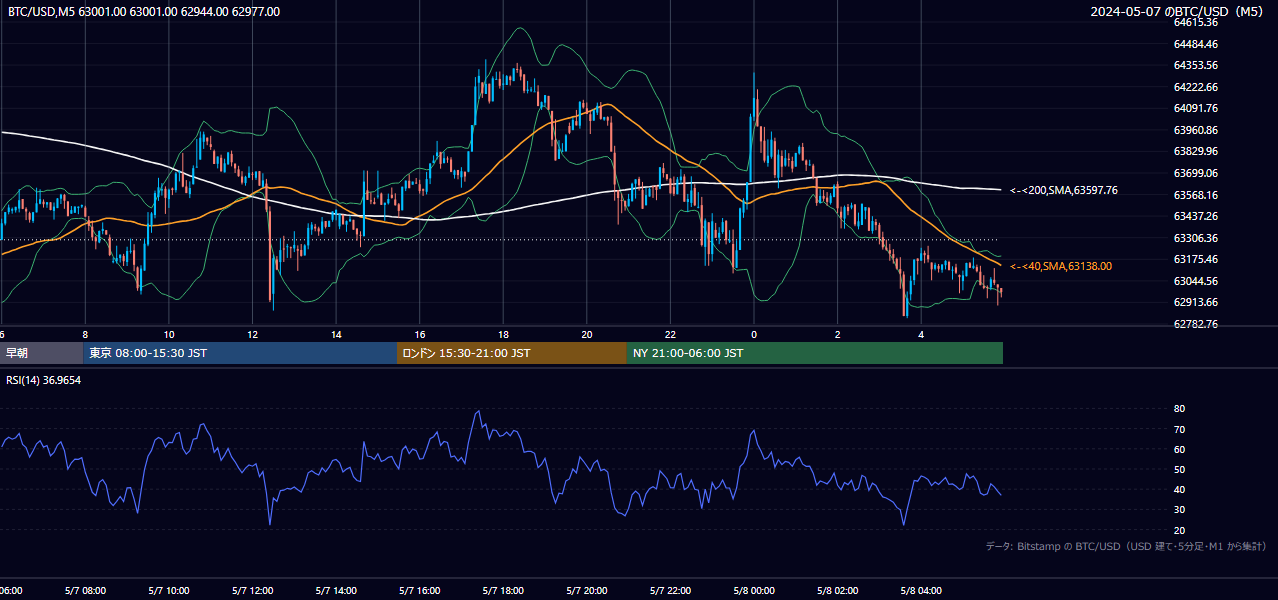
Task: Click hour mark 14 below the price chart
Action: click(336, 334)
